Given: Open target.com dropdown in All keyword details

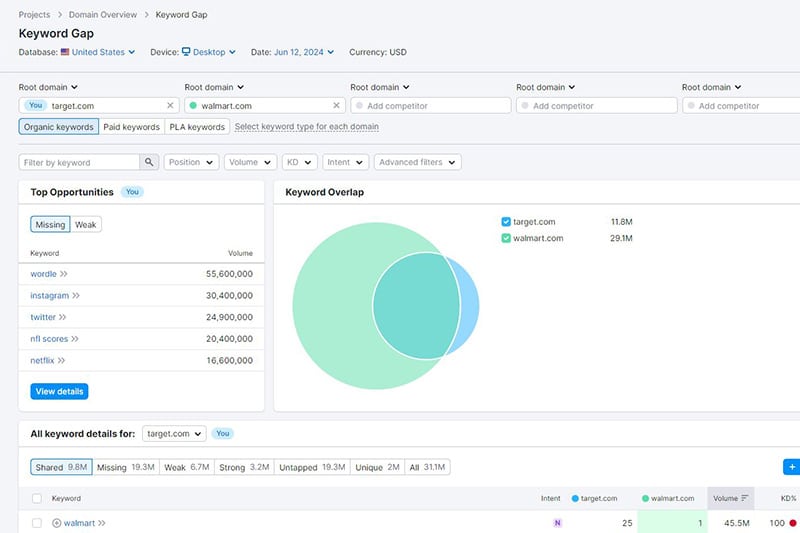Looking at the screenshot, I should coord(174,434).
